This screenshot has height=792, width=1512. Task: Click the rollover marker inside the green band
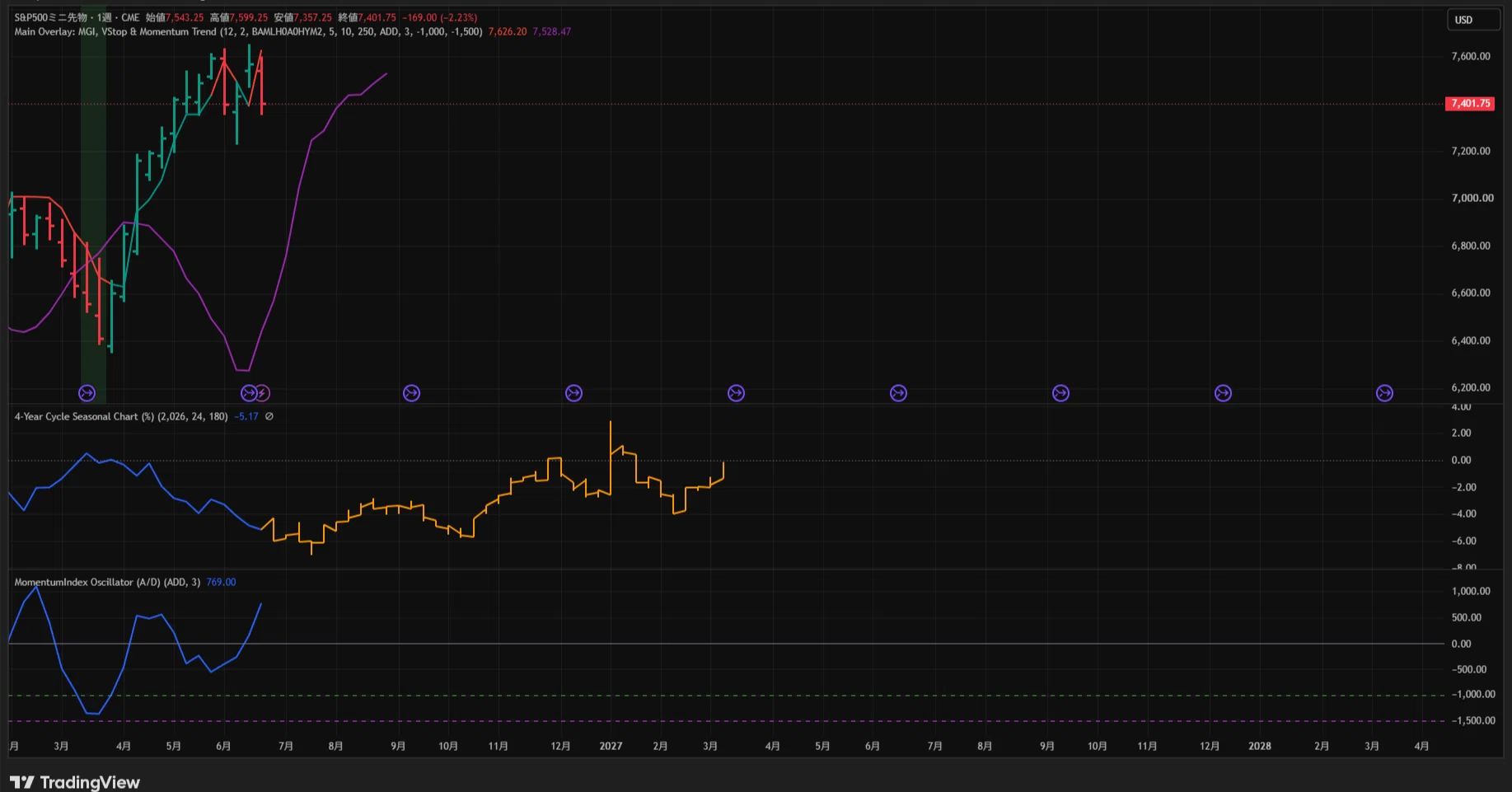pyautogui.click(x=87, y=393)
